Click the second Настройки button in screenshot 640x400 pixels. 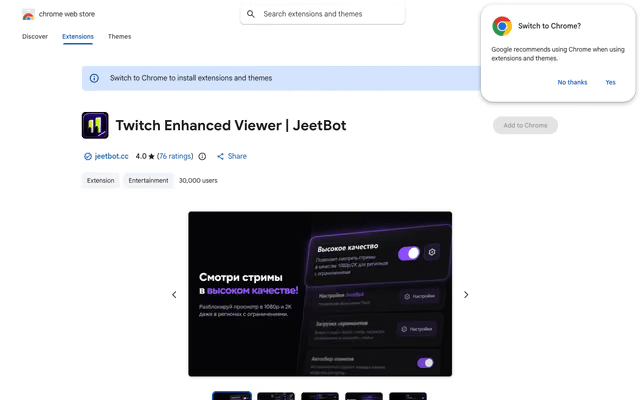point(417,329)
